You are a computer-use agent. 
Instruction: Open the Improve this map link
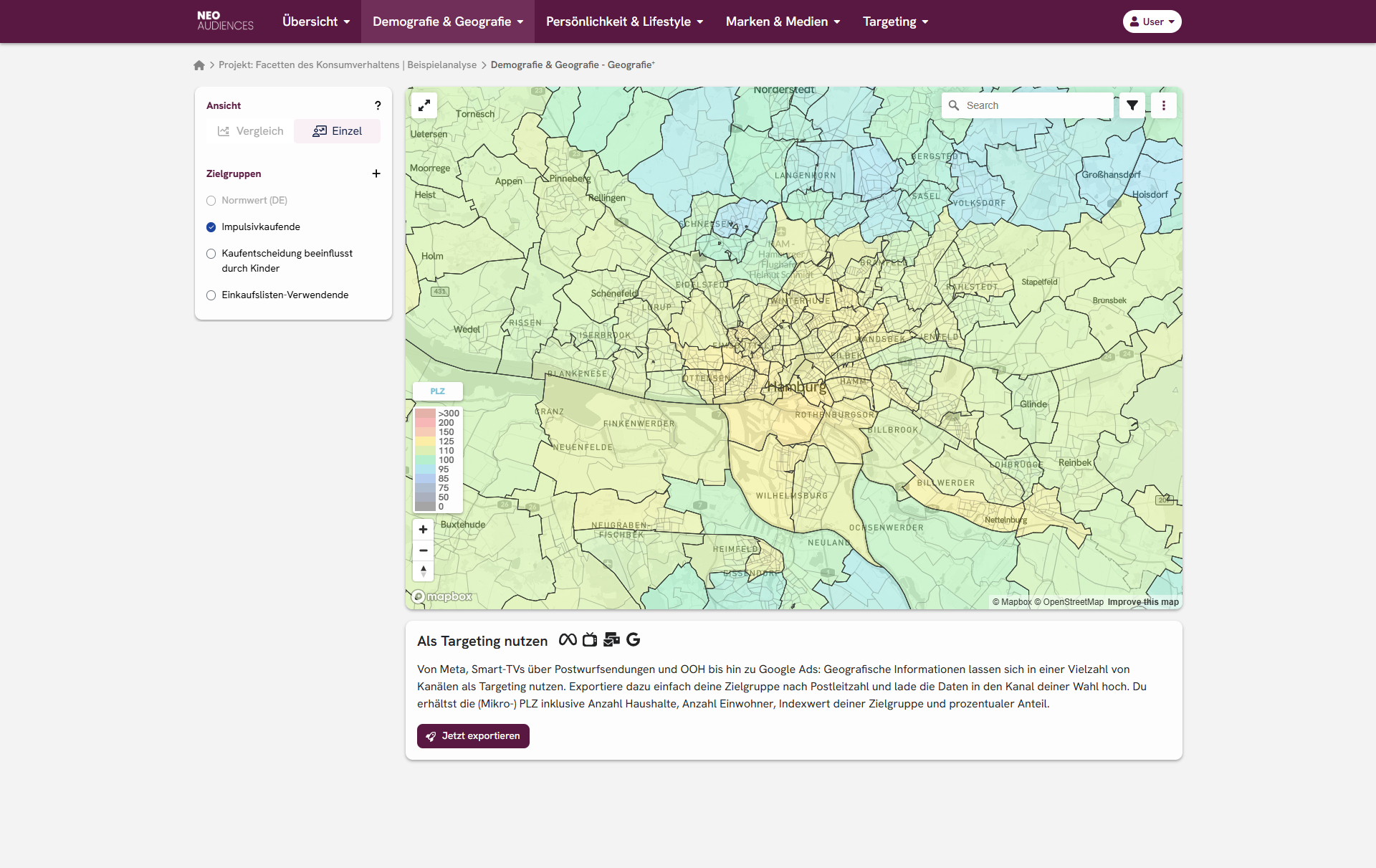tap(1142, 602)
